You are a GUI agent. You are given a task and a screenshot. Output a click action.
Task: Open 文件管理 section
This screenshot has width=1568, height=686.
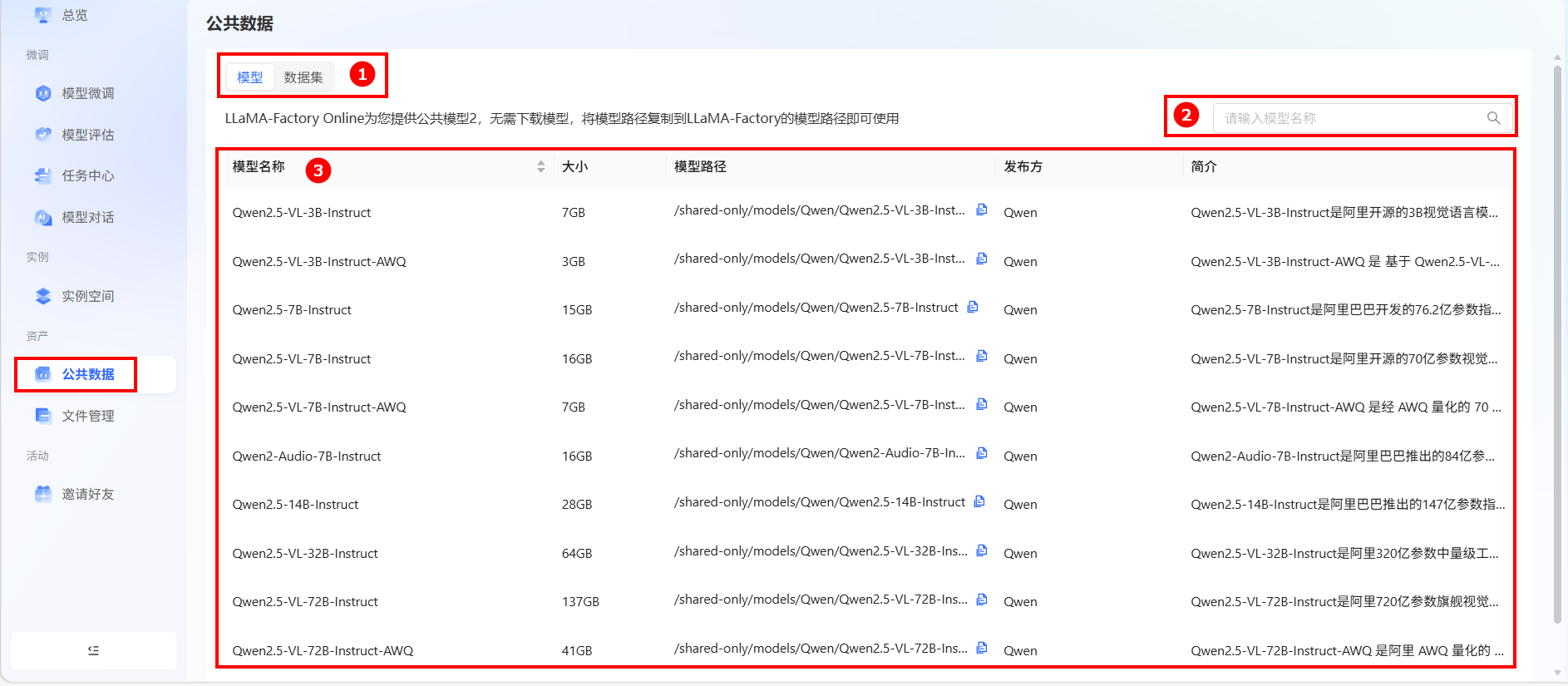[x=87, y=416]
